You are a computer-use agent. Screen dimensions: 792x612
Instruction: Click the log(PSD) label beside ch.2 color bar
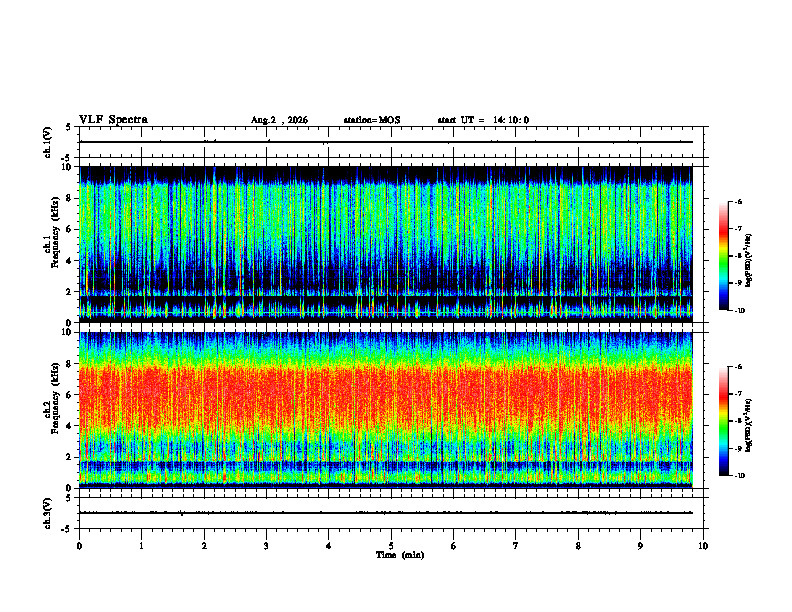(749, 425)
